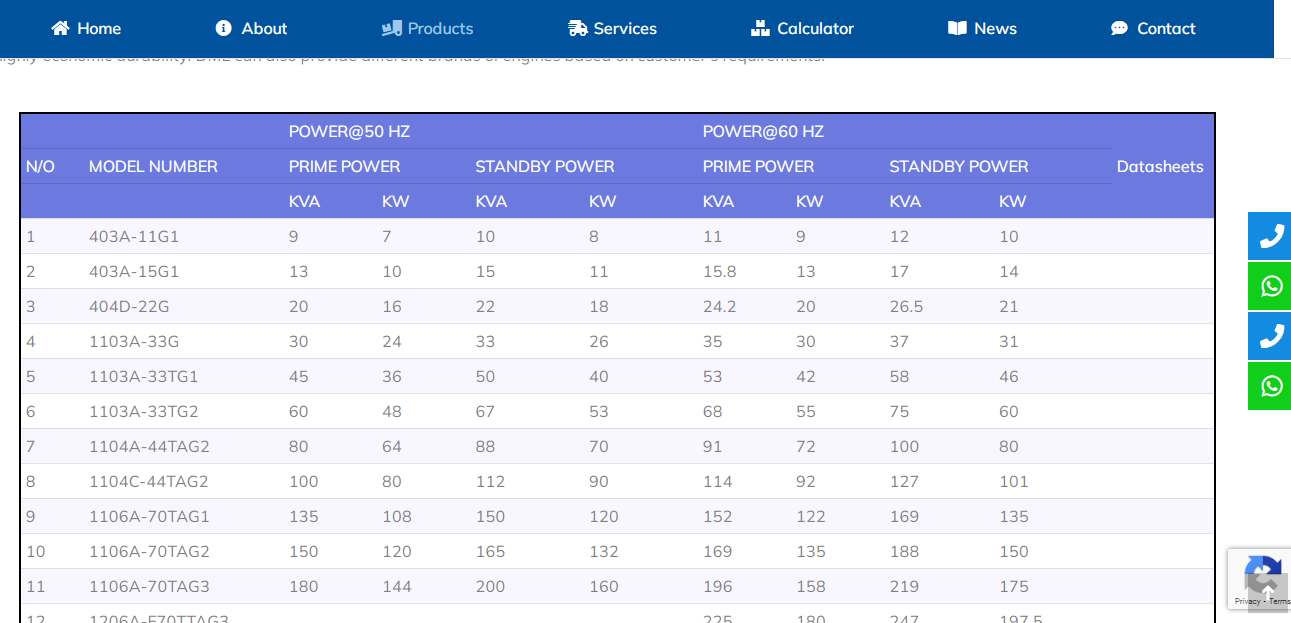Click the lower green WhatsApp button

[1271, 386]
